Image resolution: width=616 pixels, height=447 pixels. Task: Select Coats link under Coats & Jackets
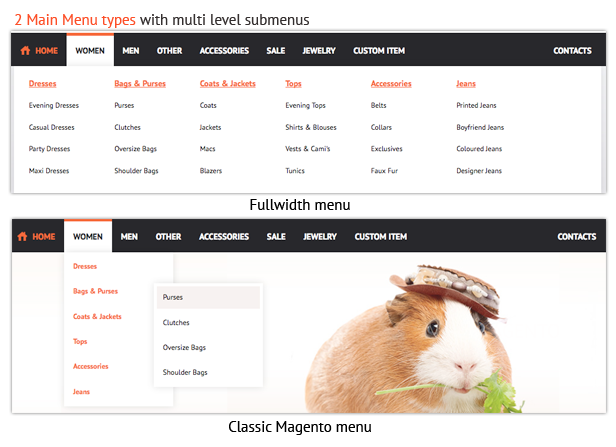[208, 105]
